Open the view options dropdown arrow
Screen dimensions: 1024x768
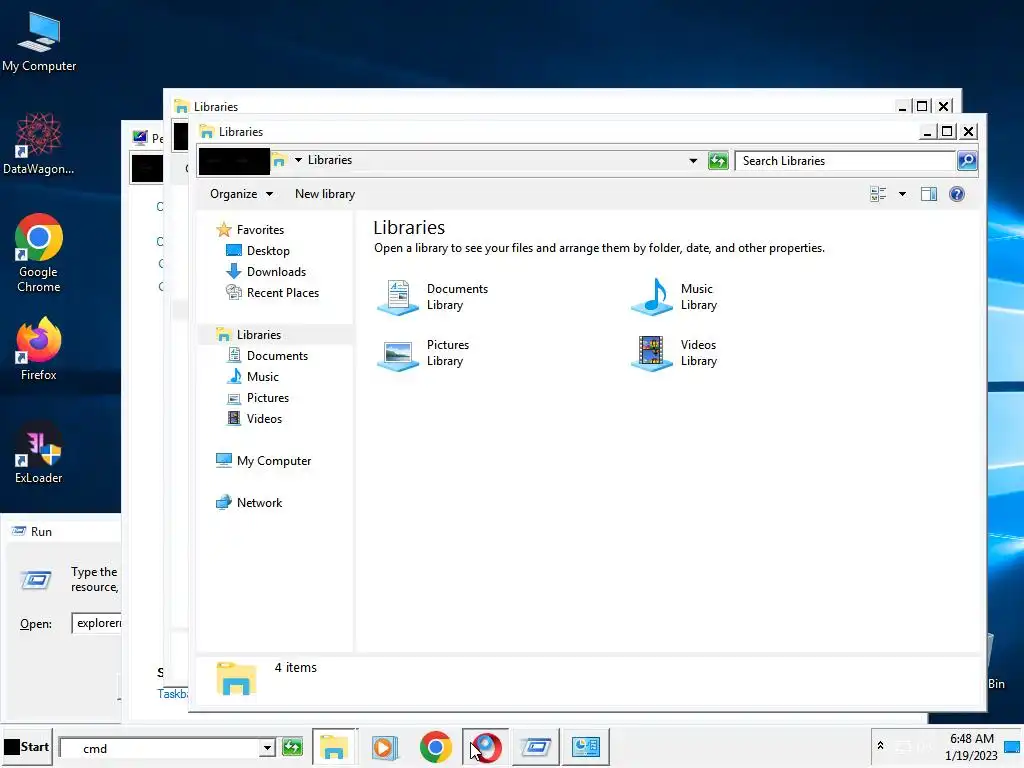coord(903,194)
